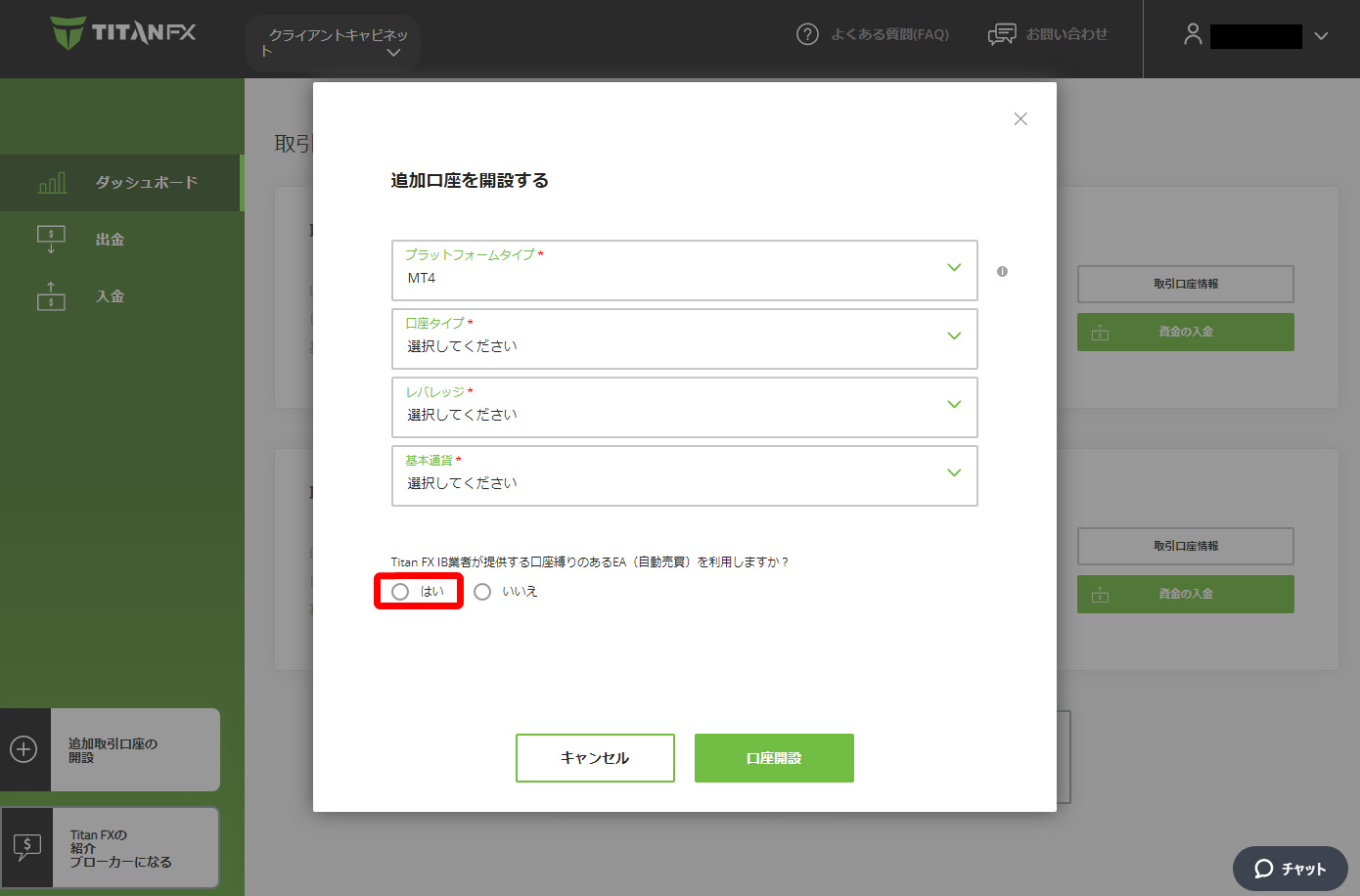Open the チャット widget
Screen dimensions: 1360x896
click(1291, 869)
